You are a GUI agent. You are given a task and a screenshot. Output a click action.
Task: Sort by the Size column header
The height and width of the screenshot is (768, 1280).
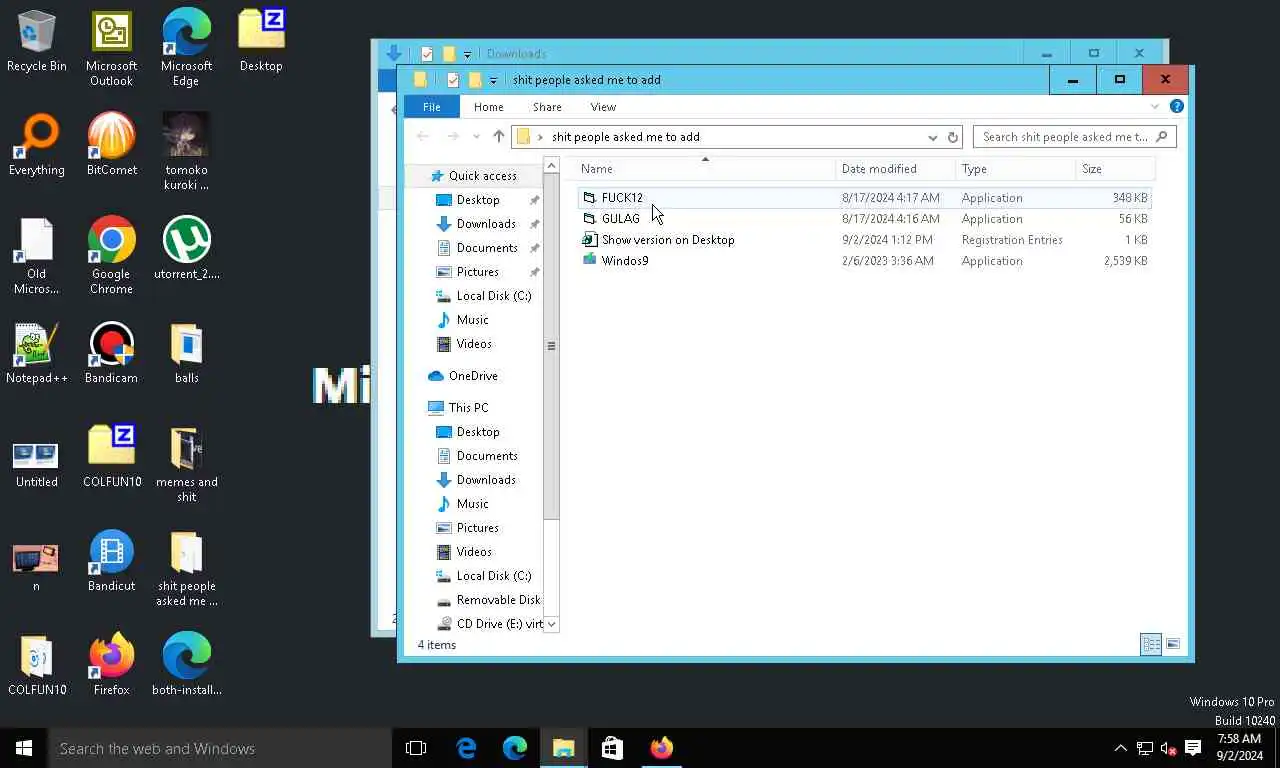pyautogui.click(x=1115, y=169)
